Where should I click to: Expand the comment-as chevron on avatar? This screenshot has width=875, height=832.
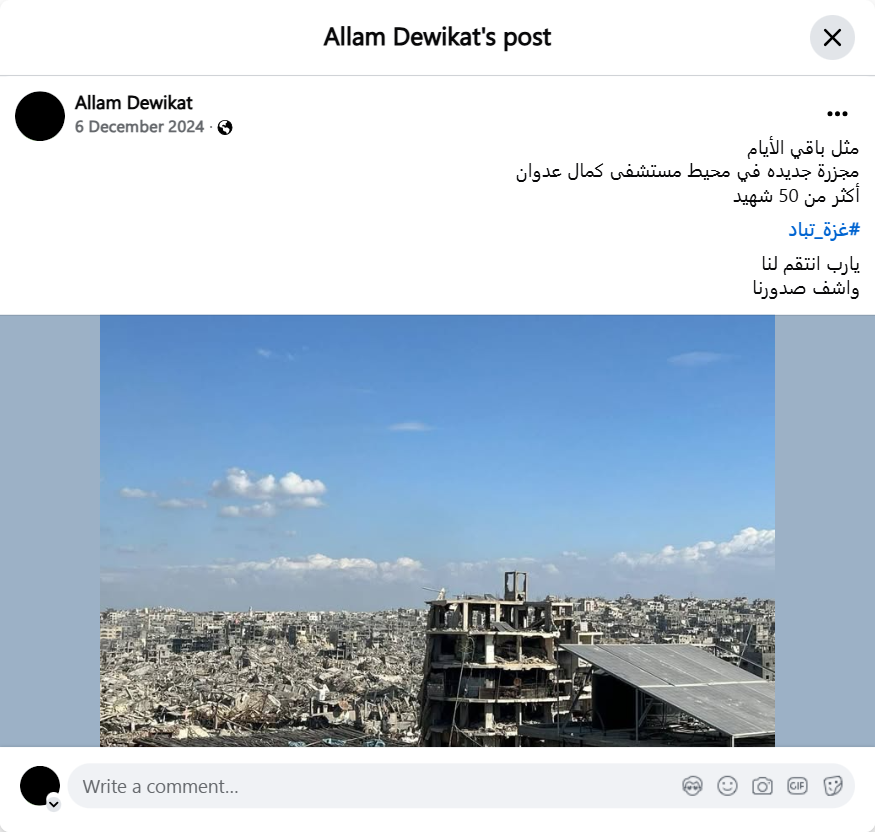[x=54, y=804]
